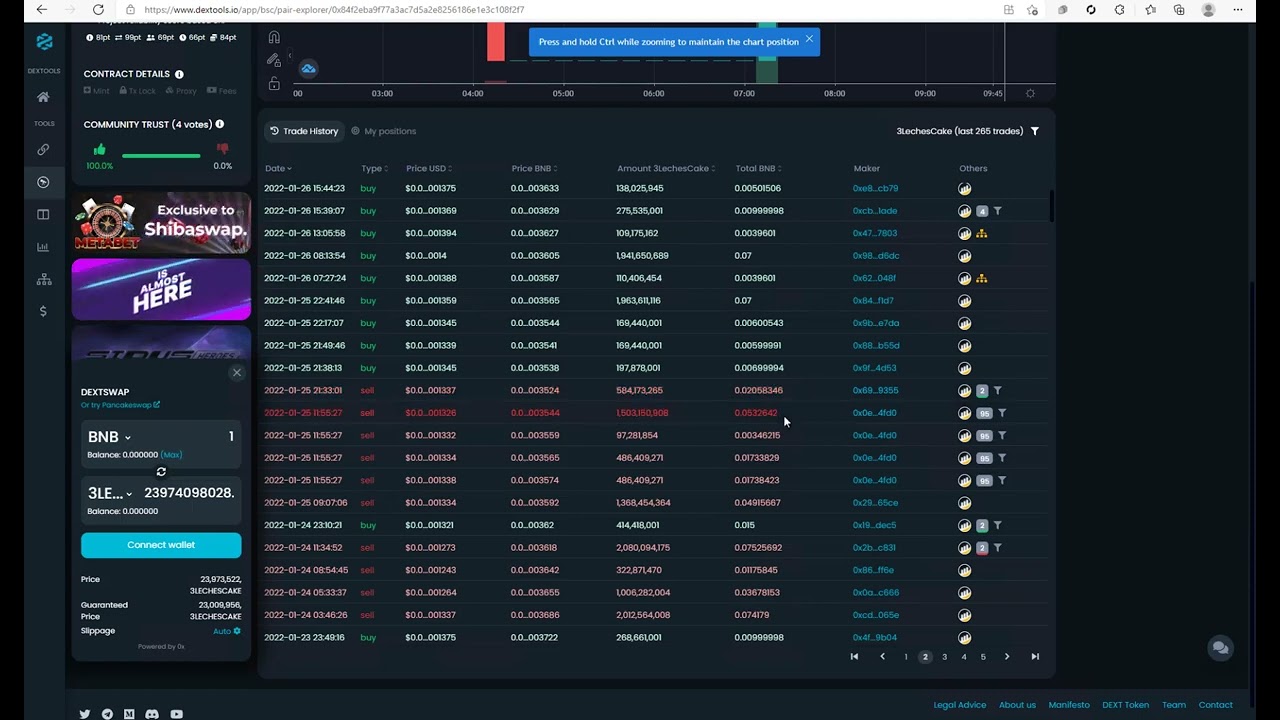Sort trades by Total BNB column
The width and height of the screenshot is (1280, 720).
pos(758,169)
